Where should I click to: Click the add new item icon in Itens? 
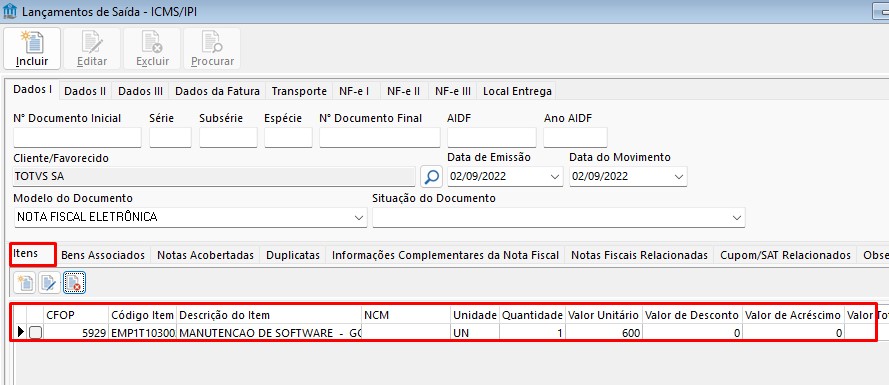(x=24, y=283)
